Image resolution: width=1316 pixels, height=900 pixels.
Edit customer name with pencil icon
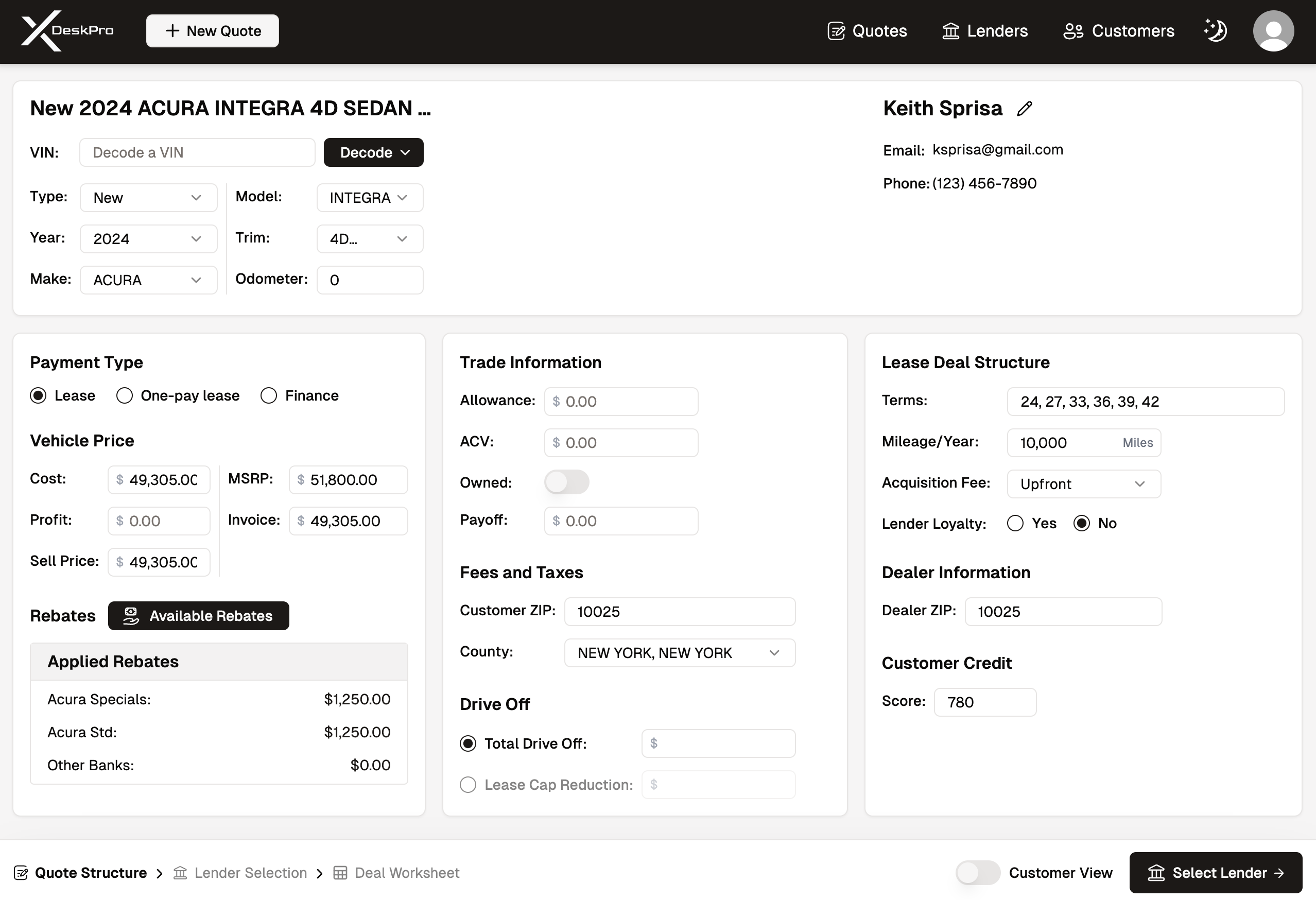[x=1025, y=109]
